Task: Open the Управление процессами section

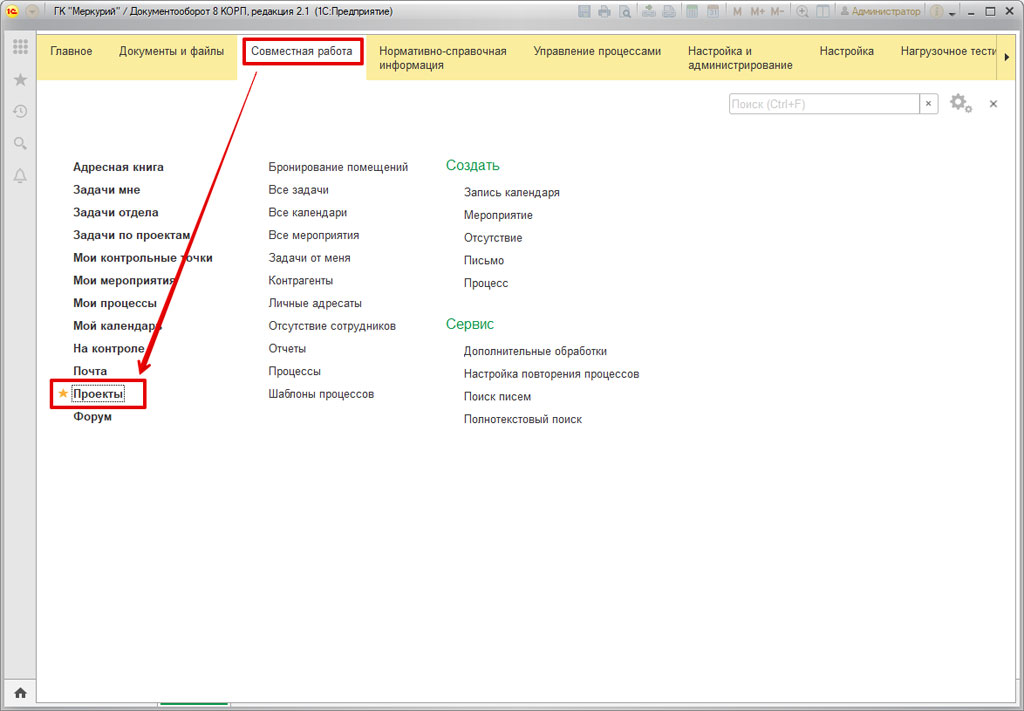Action: pyautogui.click(x=597, y=51)
